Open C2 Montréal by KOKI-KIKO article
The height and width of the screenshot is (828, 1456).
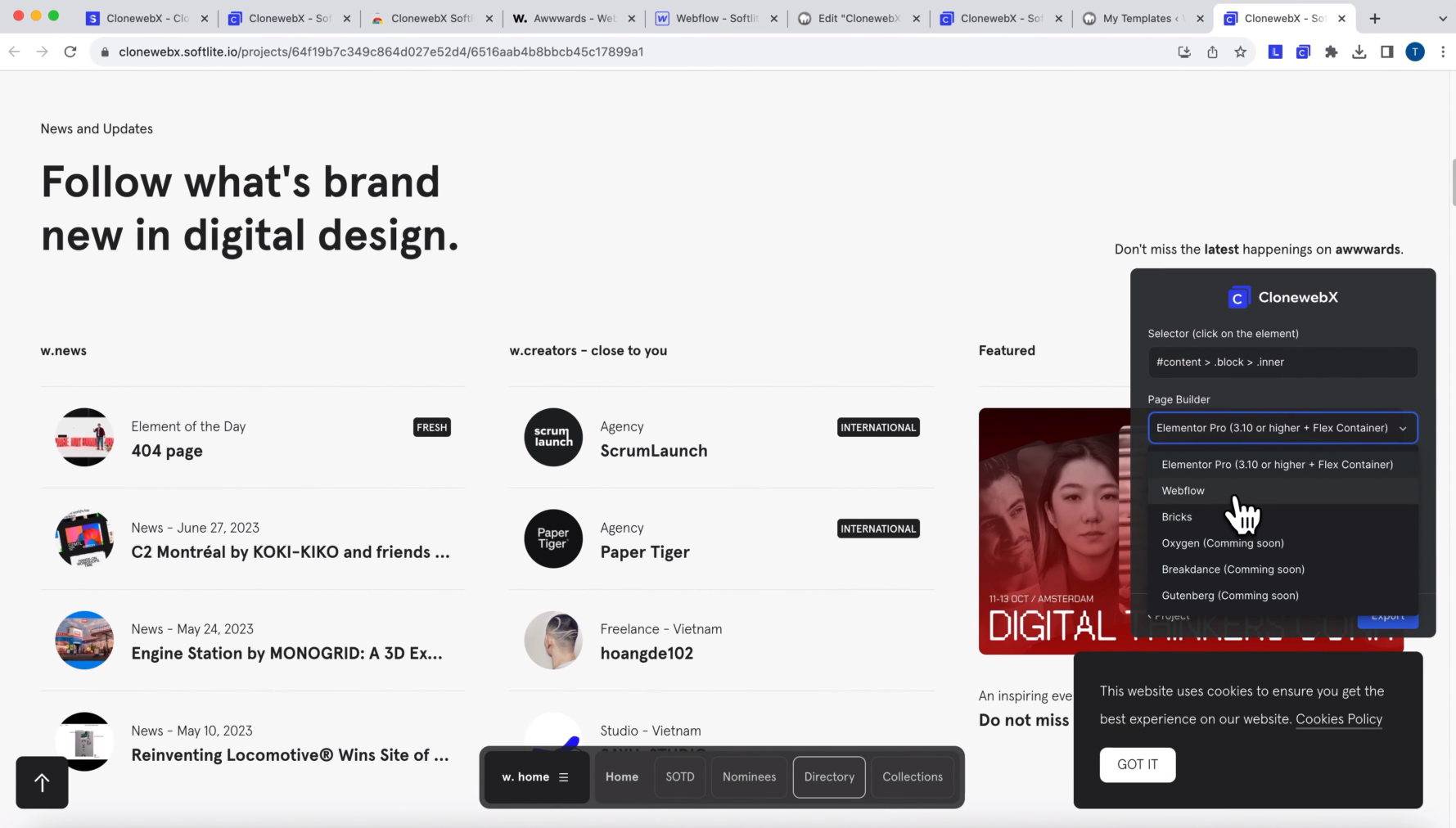(x=291, y=552)
